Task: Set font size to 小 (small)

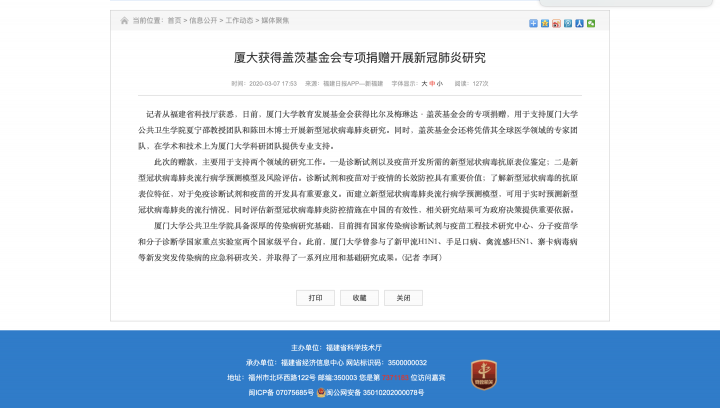Action: click(x=440, y=83)
